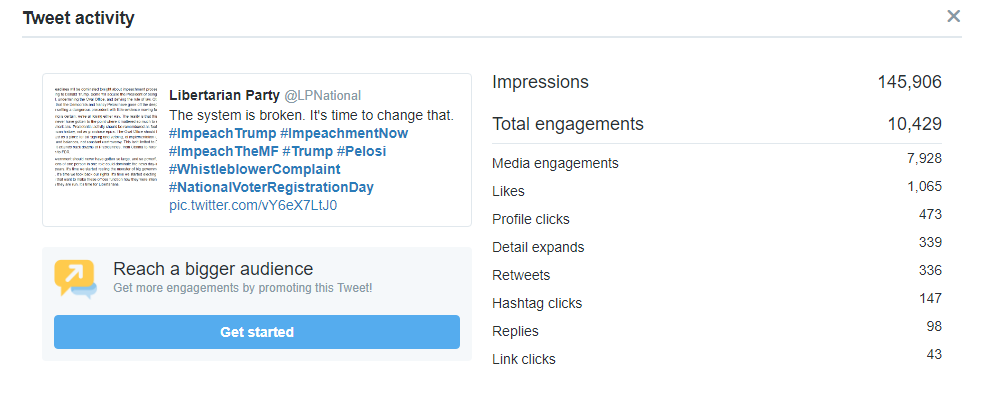Viewport: 984px width, 411px height.
Task: Click the Reach a bigger audience heading
Action: click(x=213, y=269)
